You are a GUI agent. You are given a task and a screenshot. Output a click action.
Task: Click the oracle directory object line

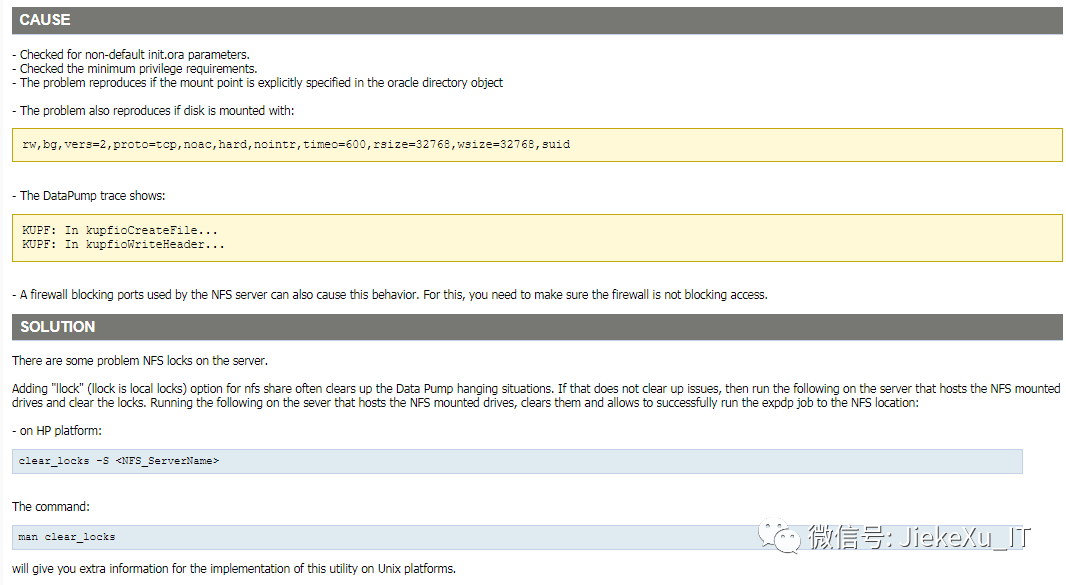tap(257, 82)
